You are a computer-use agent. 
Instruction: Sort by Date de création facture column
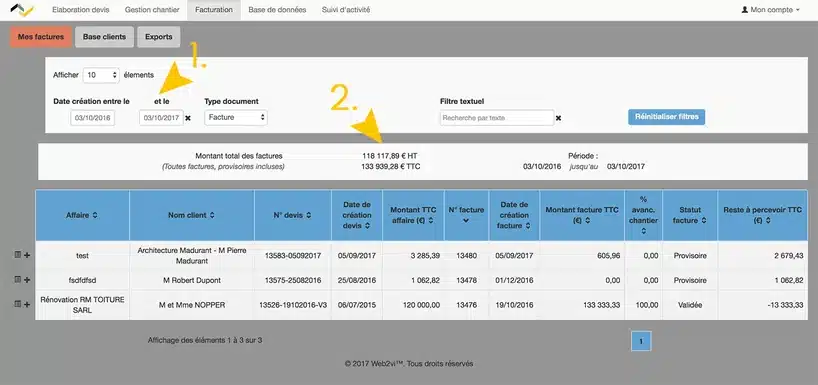tap(514, 215)
